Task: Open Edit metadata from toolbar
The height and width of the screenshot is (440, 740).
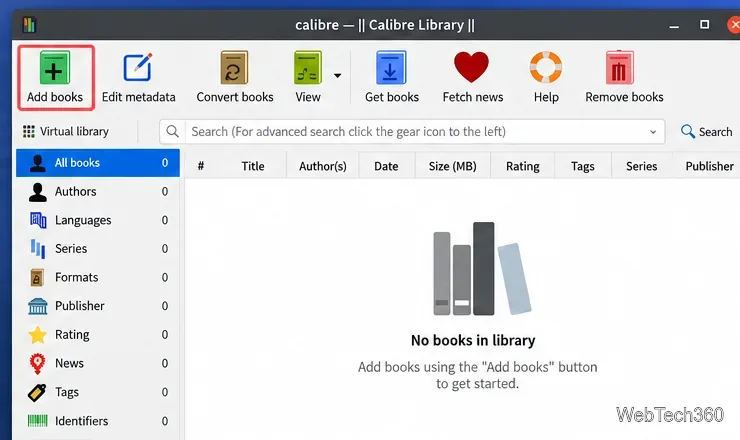Action: point(138,78)
